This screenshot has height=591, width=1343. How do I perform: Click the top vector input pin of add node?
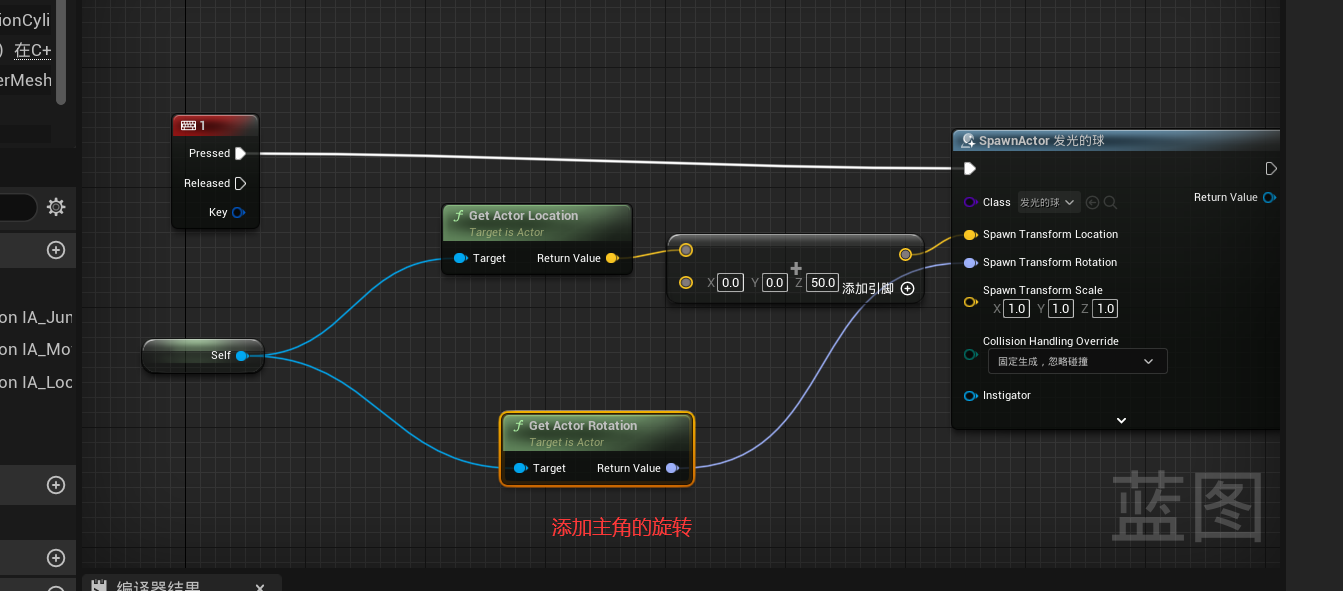point(685,250)
